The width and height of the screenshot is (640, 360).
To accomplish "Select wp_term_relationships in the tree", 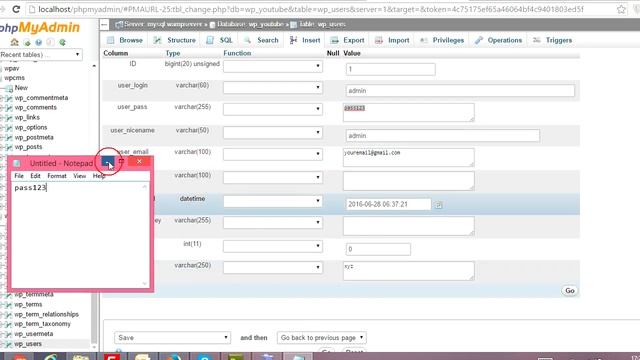I will click(x=47, y=314).
